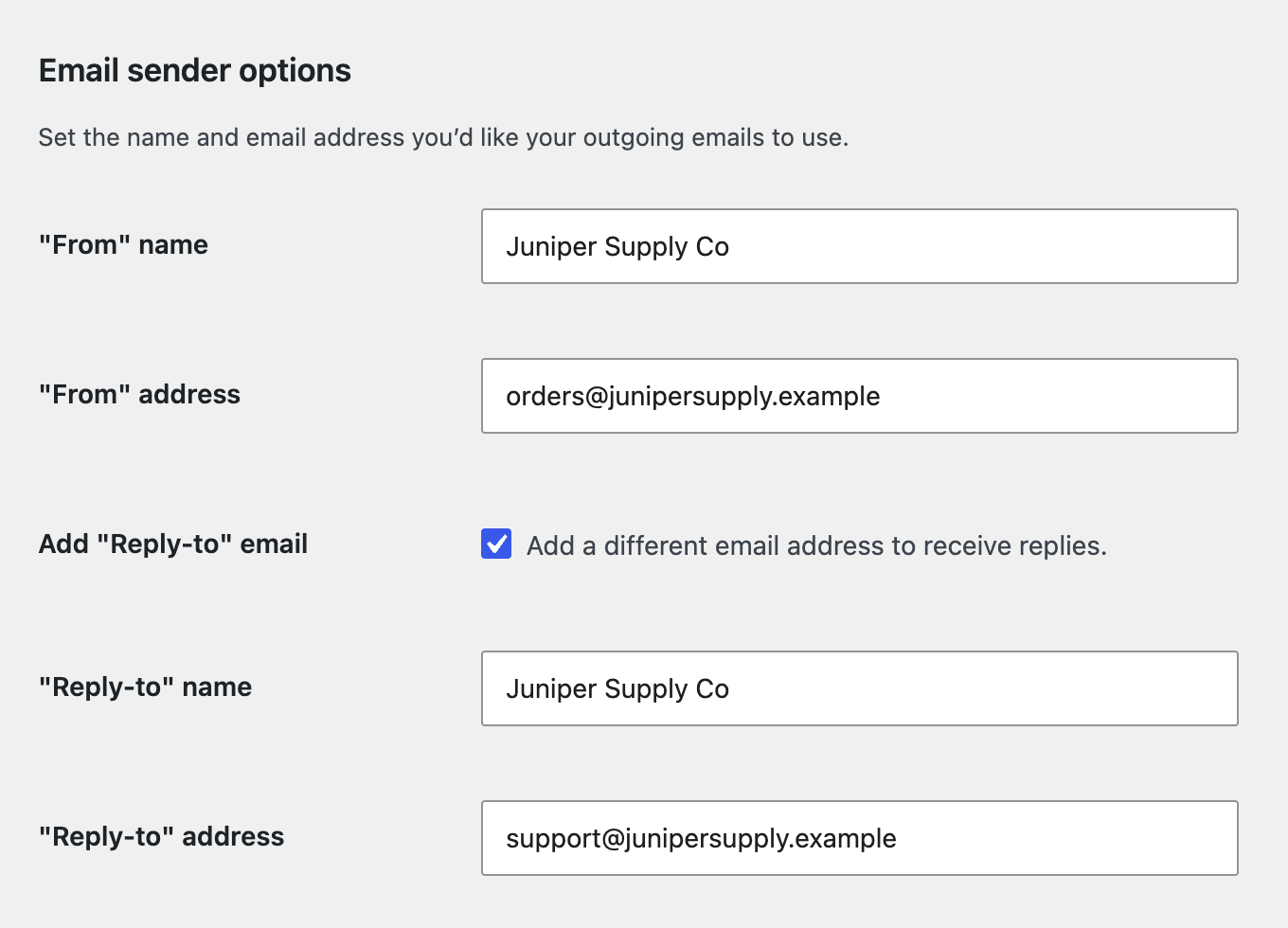Uncheck the Add "Reply-to" email checkbox
Image resolution: width=1288 pixels, height=928 pixels.
496,544
